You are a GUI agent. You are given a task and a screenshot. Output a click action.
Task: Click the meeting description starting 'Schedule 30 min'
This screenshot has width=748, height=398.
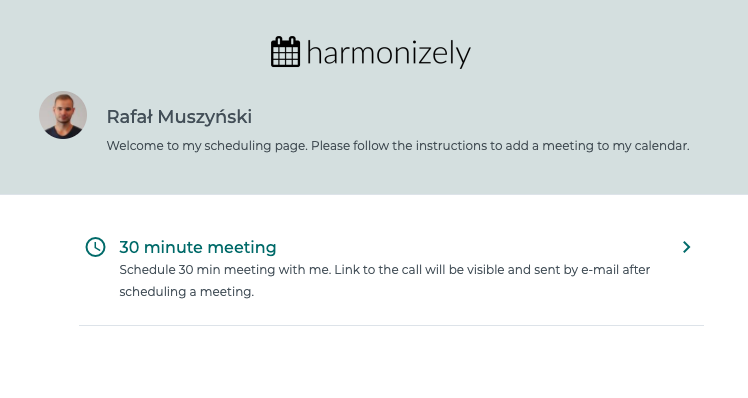point(384,281)
